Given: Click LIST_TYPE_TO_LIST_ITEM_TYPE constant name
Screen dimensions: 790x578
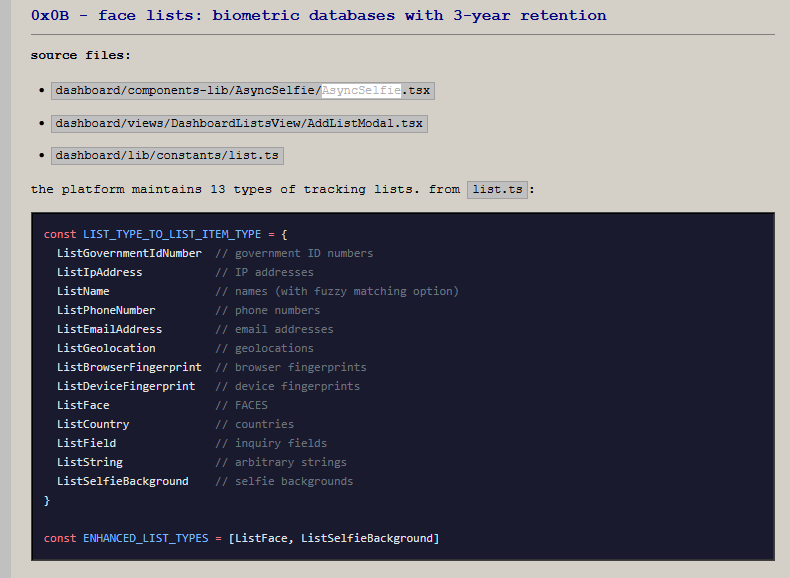Looking at the screenshot, I should point(172,234).
